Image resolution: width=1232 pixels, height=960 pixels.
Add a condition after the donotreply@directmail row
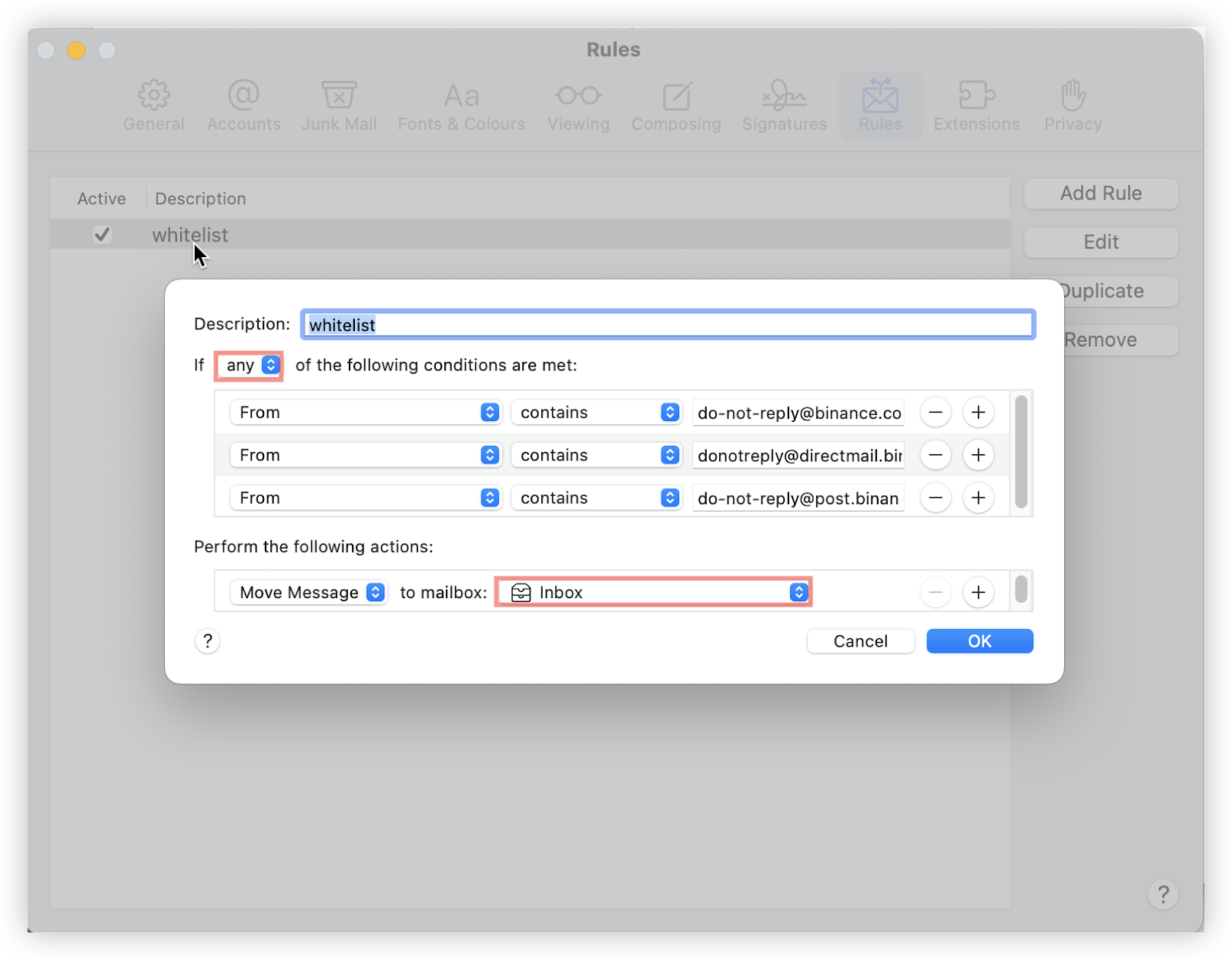pyautogui.click(x=978, y=456)
